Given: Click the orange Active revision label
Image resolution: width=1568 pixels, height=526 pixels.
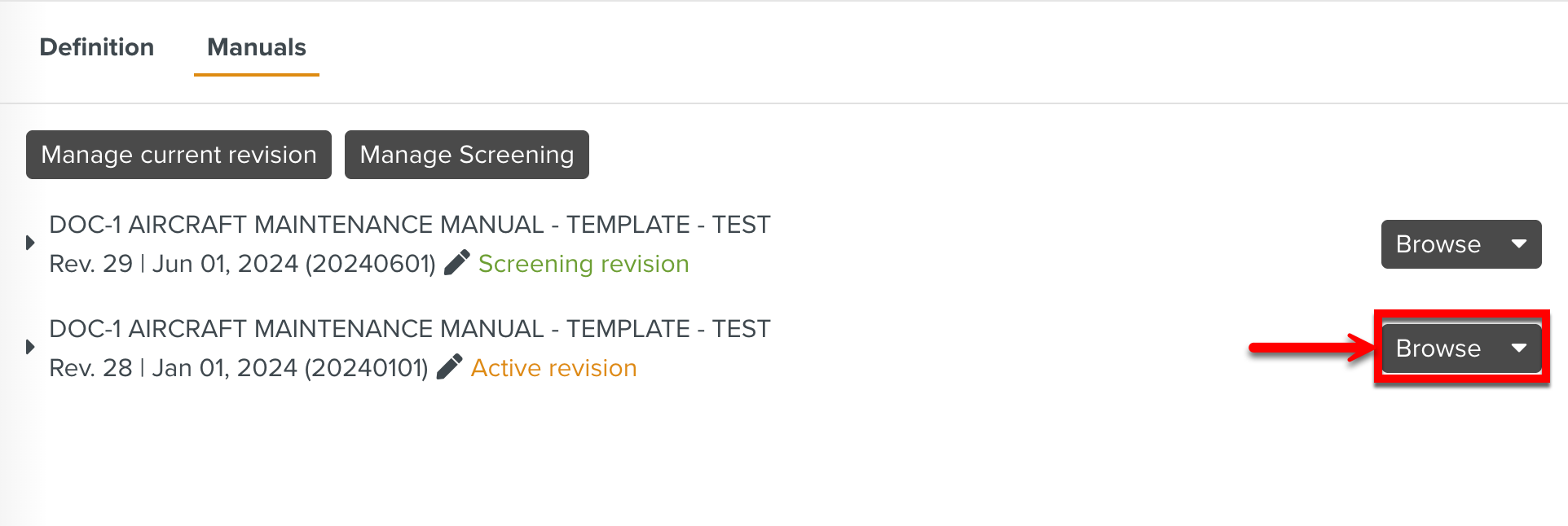Looking at the screenshot, I should coord(554,368).
